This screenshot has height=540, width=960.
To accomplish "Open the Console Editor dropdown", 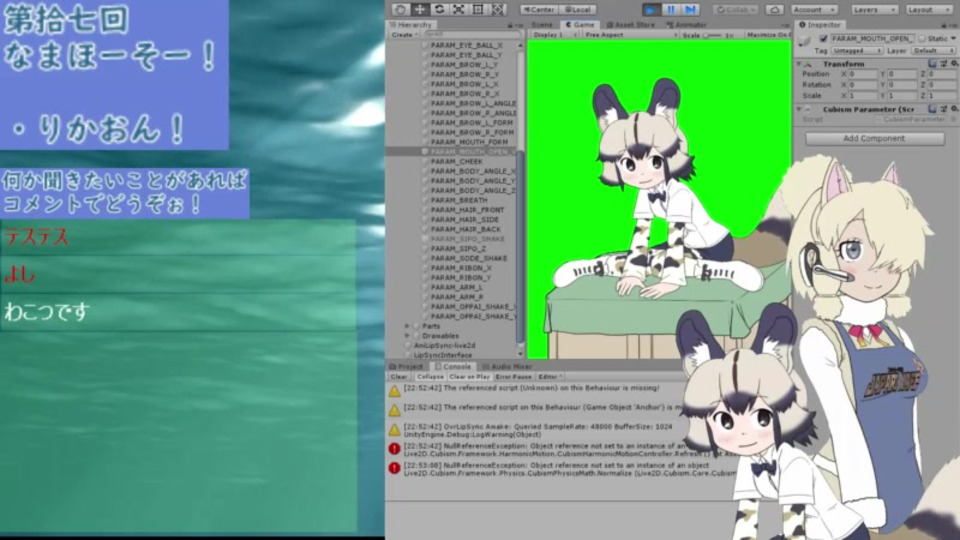I will [x=550, y=377].
